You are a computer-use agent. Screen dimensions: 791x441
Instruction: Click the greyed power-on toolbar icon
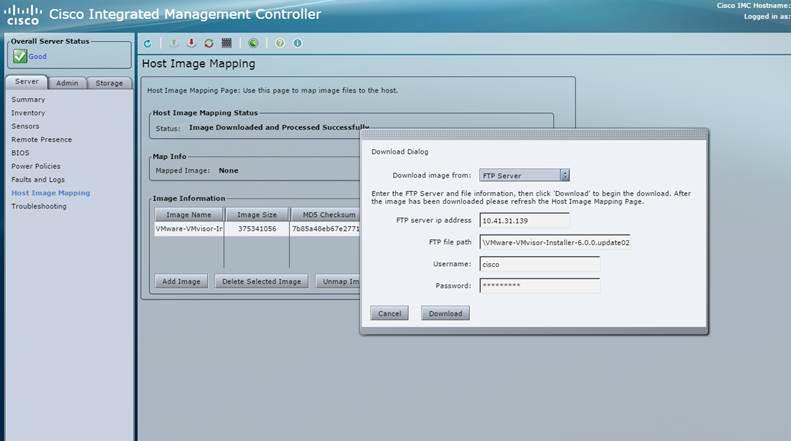pos(174,43)
